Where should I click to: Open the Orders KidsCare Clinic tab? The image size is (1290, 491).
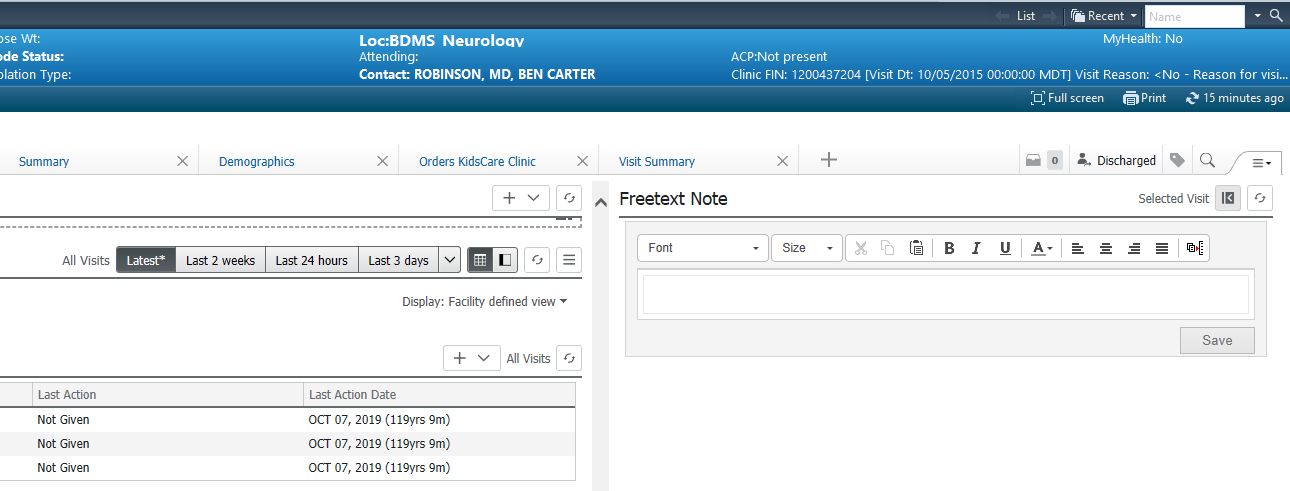pyautogui.click(x=477, y=161)
